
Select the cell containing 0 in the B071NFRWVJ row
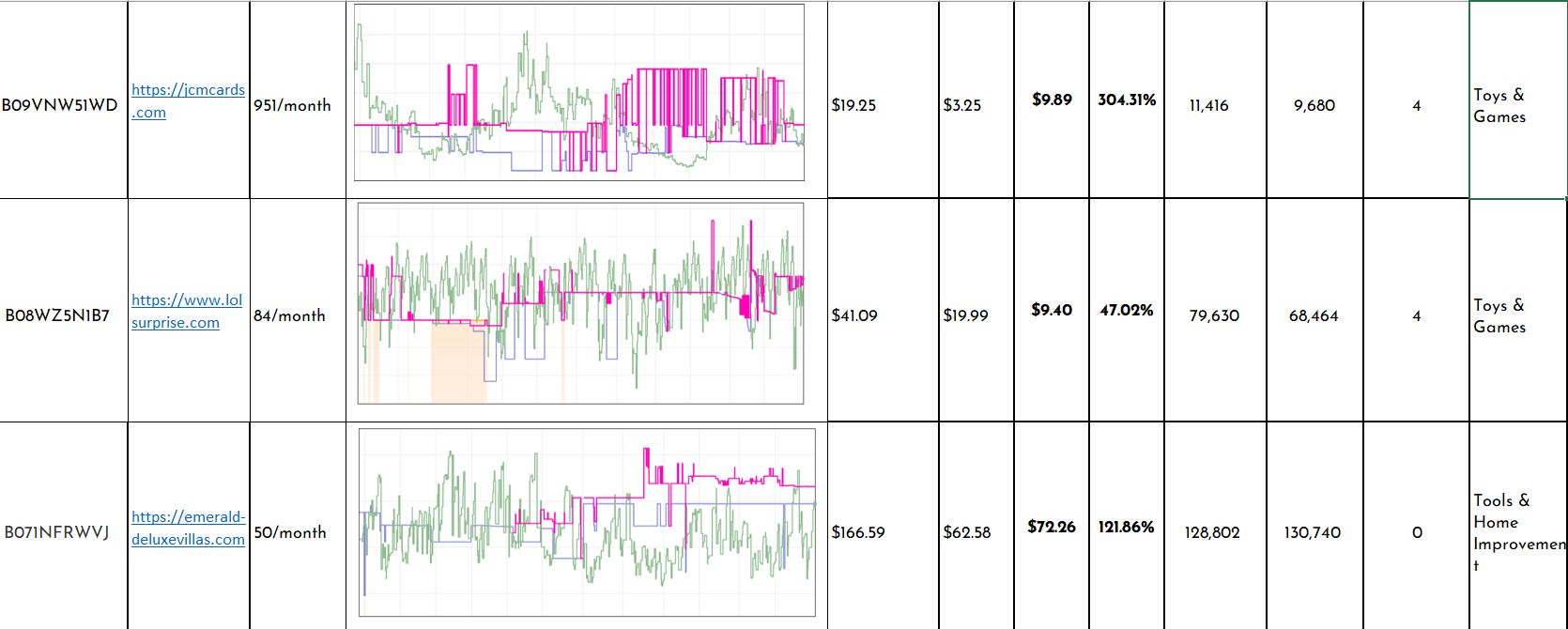1416,526
